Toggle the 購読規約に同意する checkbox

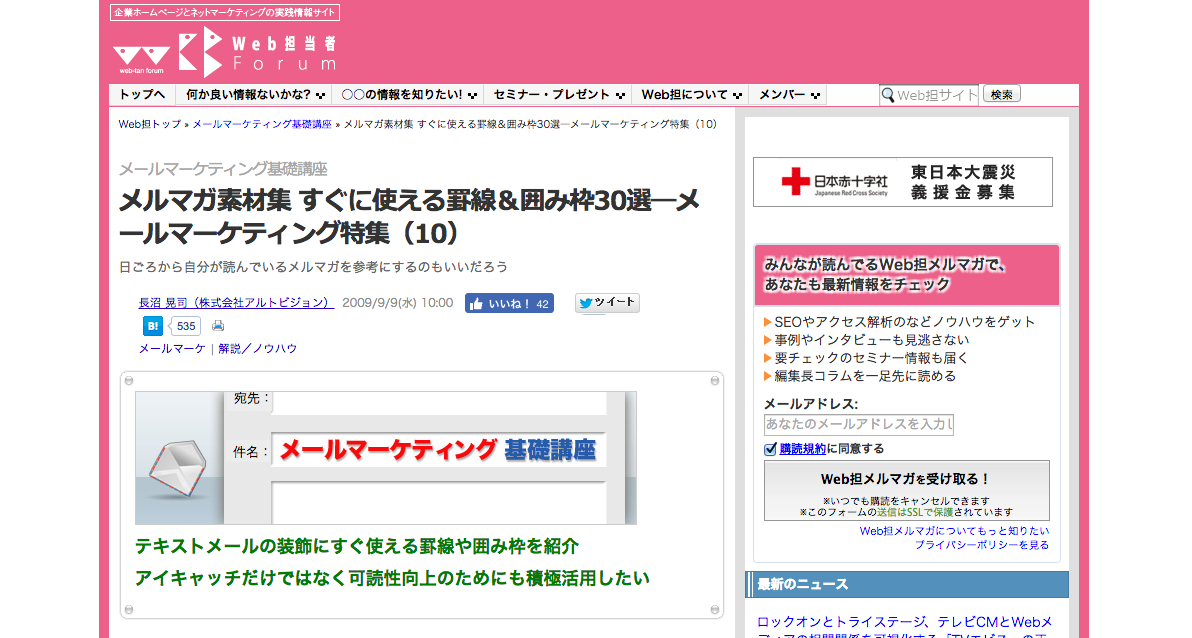click(x=770, y=449)
